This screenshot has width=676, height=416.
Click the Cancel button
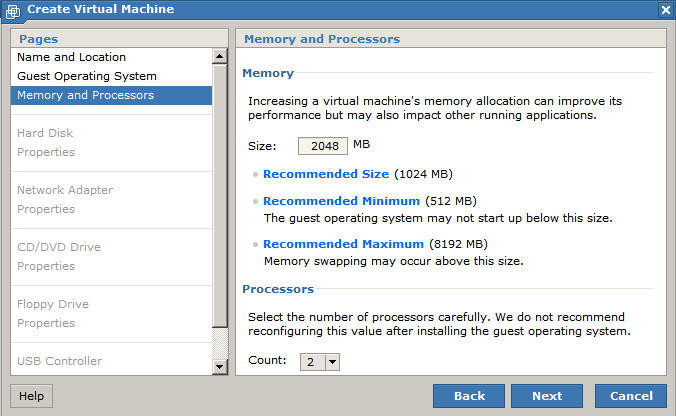pyautogui.click(x=631, y=396)
